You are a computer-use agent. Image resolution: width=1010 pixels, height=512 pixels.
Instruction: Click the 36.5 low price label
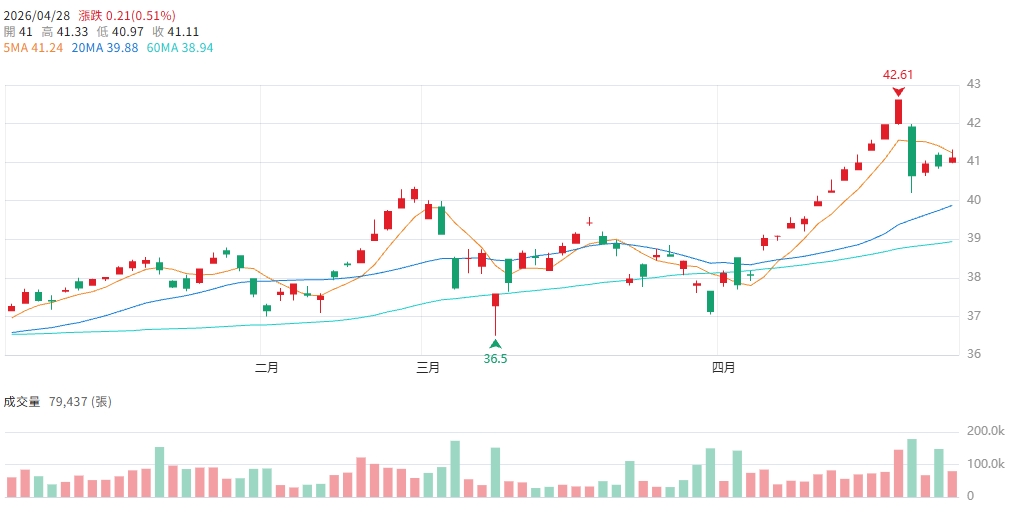[x=495, y=358]
